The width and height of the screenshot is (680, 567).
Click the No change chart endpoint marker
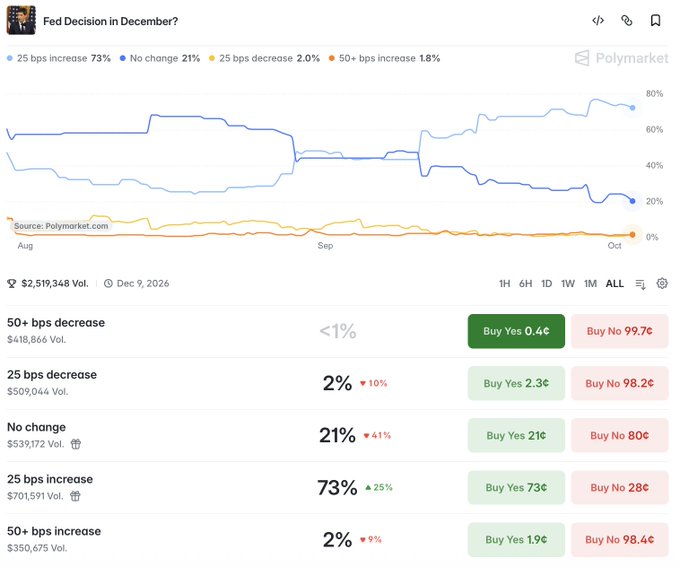click(632, 201)
